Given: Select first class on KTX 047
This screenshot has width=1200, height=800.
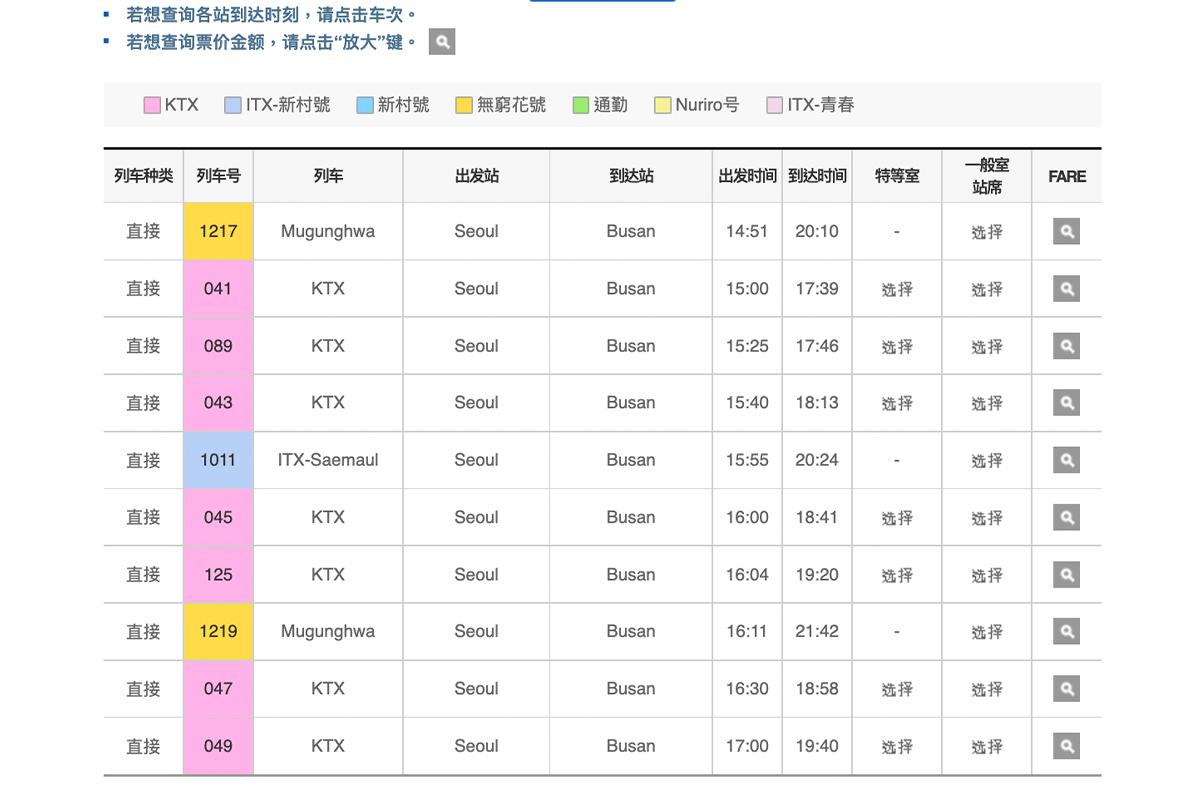Looking at the screenshot, I should (897, 689).
